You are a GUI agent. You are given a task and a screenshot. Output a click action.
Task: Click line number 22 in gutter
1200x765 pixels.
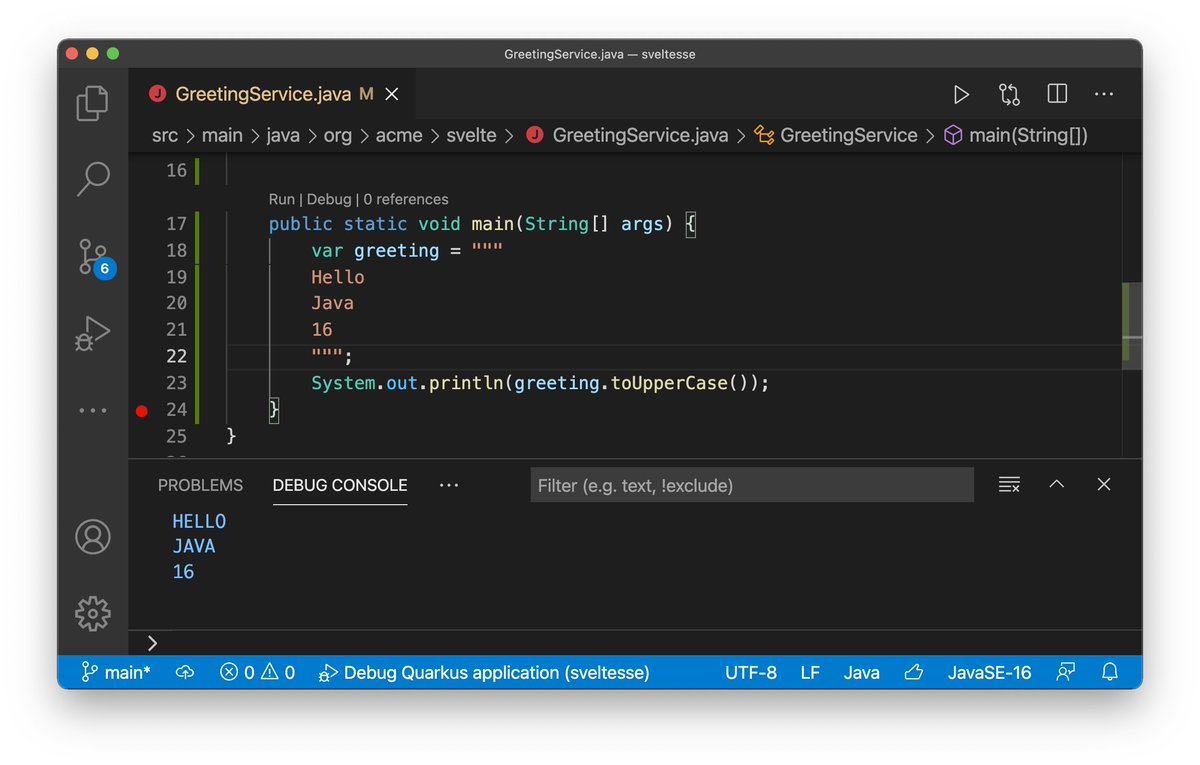tap(176, 356)
